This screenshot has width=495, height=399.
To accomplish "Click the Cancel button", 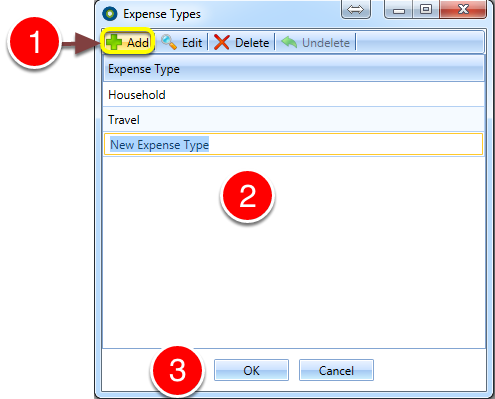I will point(336,370).
